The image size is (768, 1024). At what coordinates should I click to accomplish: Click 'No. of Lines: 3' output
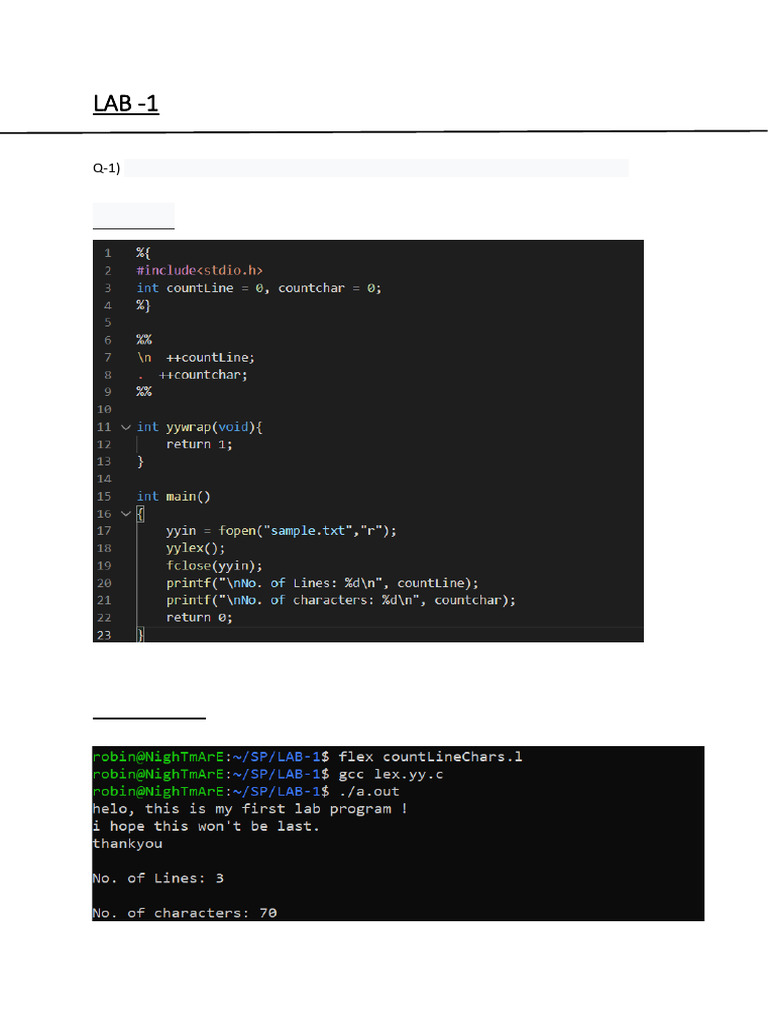158,878
